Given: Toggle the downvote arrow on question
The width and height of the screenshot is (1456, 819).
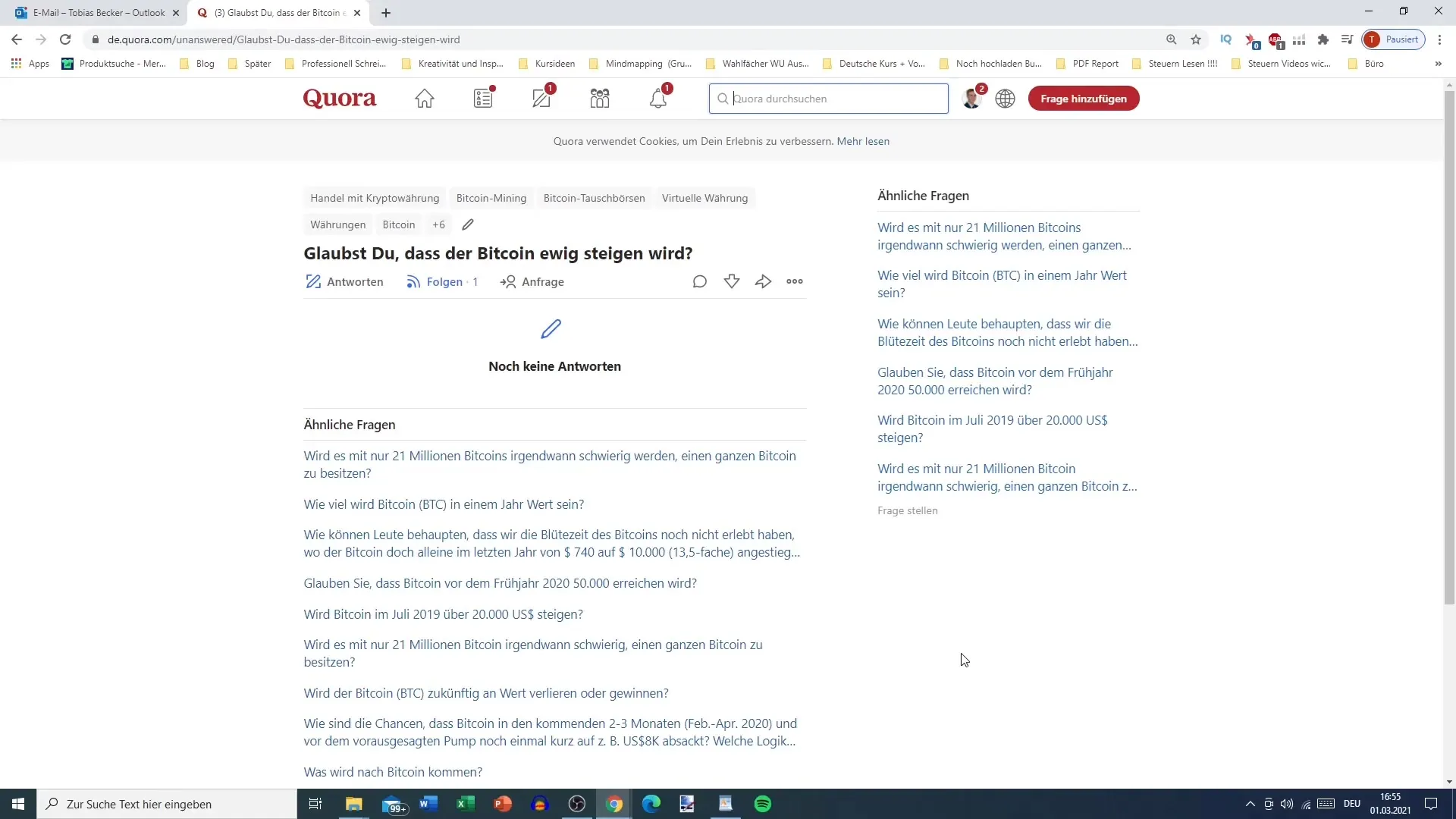Looking at the screenshot, I should [x=732, y=281].
